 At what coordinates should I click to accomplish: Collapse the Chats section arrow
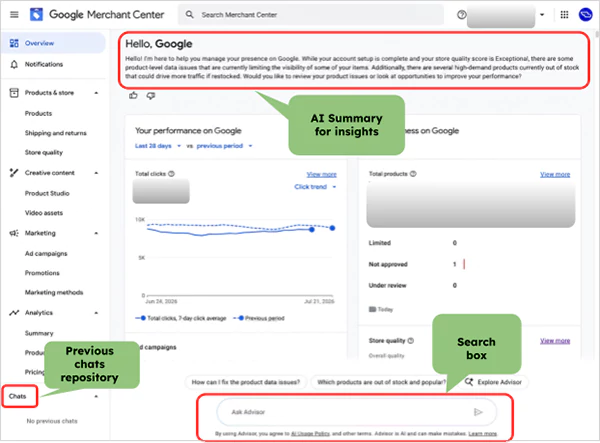96,396
